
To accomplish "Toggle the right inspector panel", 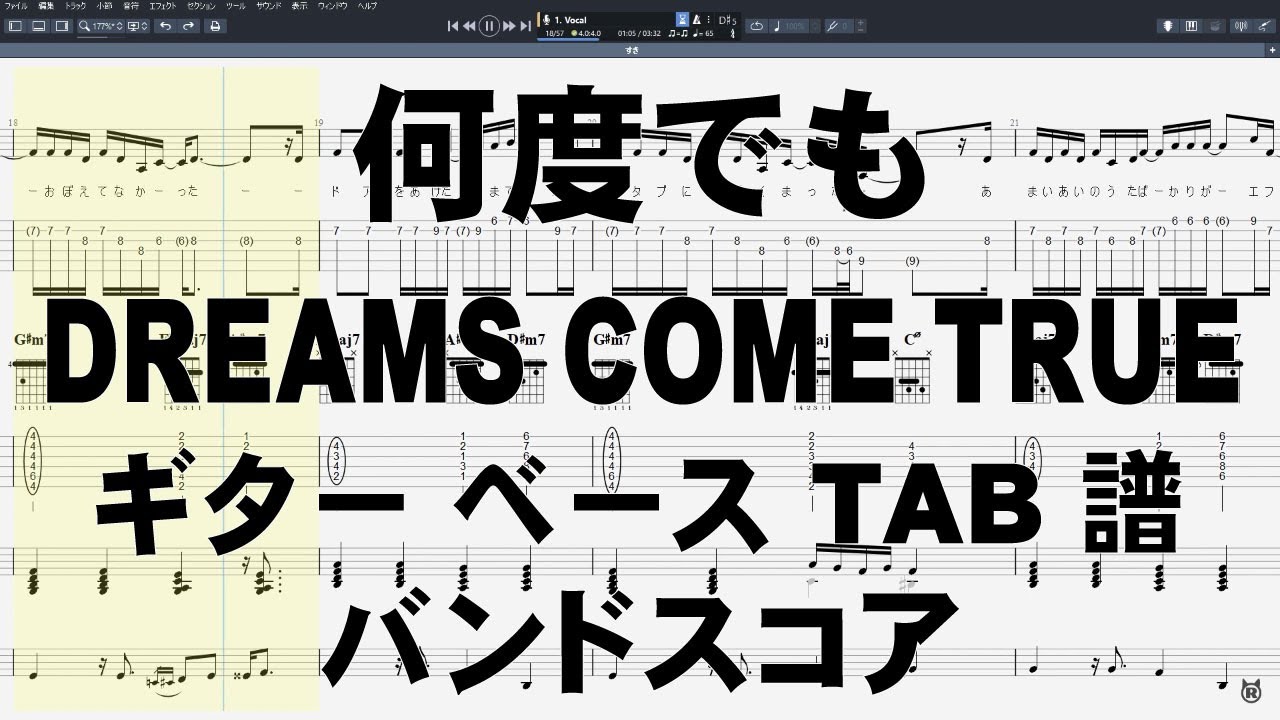I will (x=62, y=26).
